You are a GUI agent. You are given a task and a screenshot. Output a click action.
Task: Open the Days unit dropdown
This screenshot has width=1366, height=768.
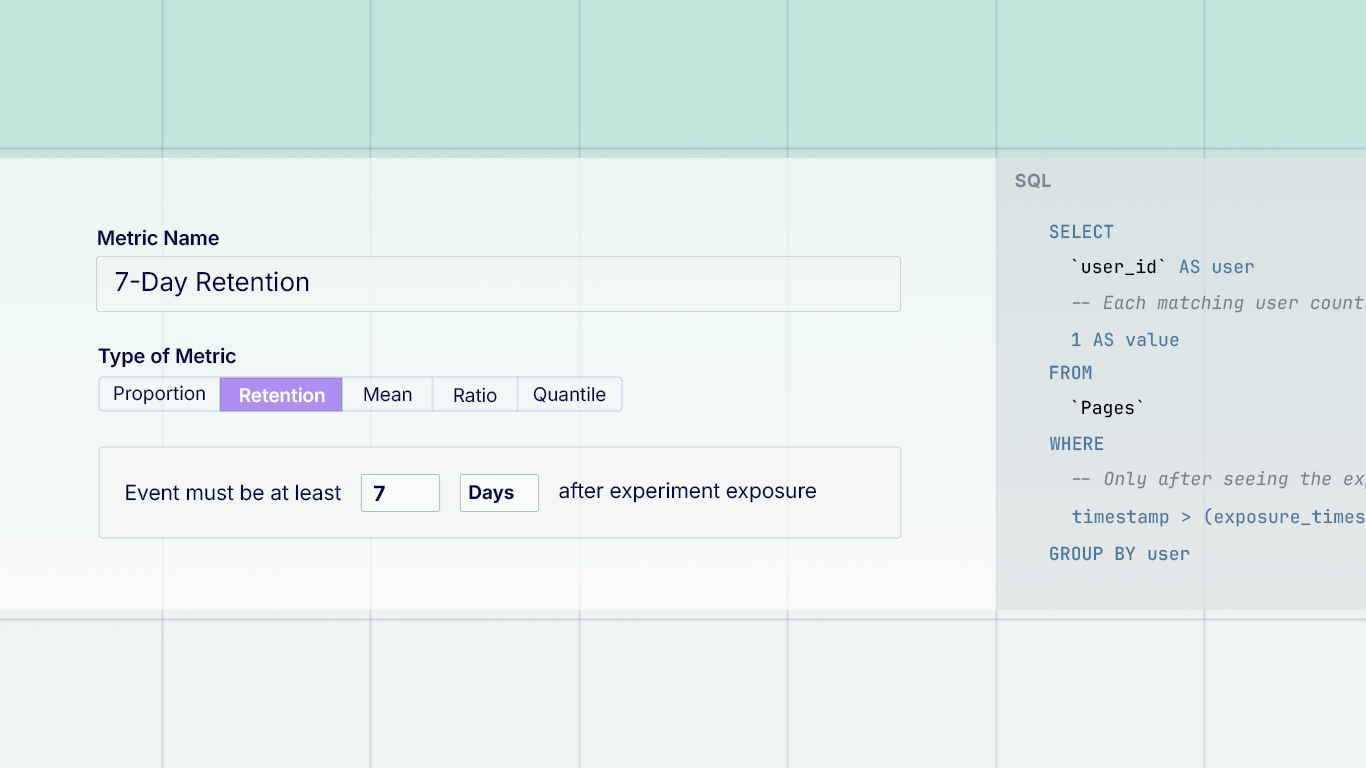[x=499, y=493]
